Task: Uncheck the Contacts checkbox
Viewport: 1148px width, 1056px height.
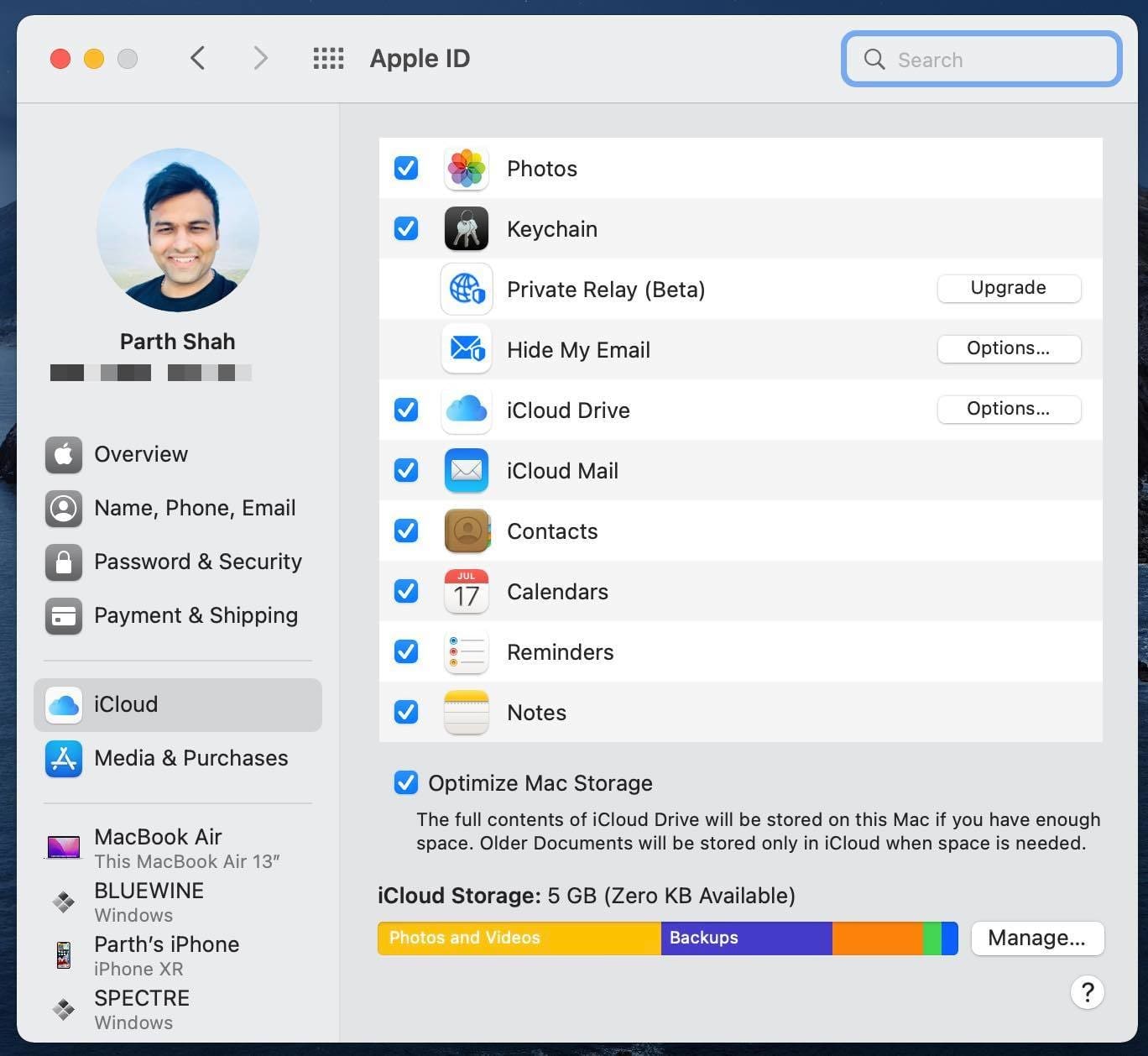Action: point(406,531)
